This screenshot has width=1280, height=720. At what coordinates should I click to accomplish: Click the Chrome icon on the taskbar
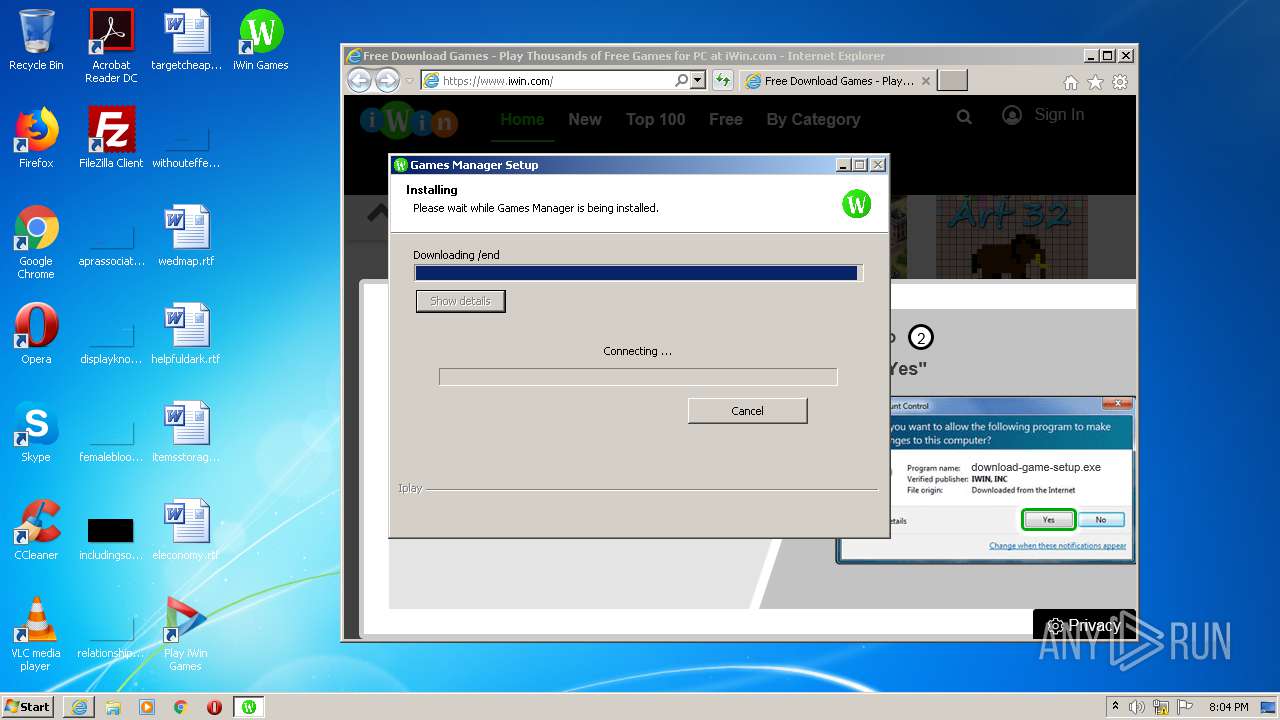coord(181,707)
